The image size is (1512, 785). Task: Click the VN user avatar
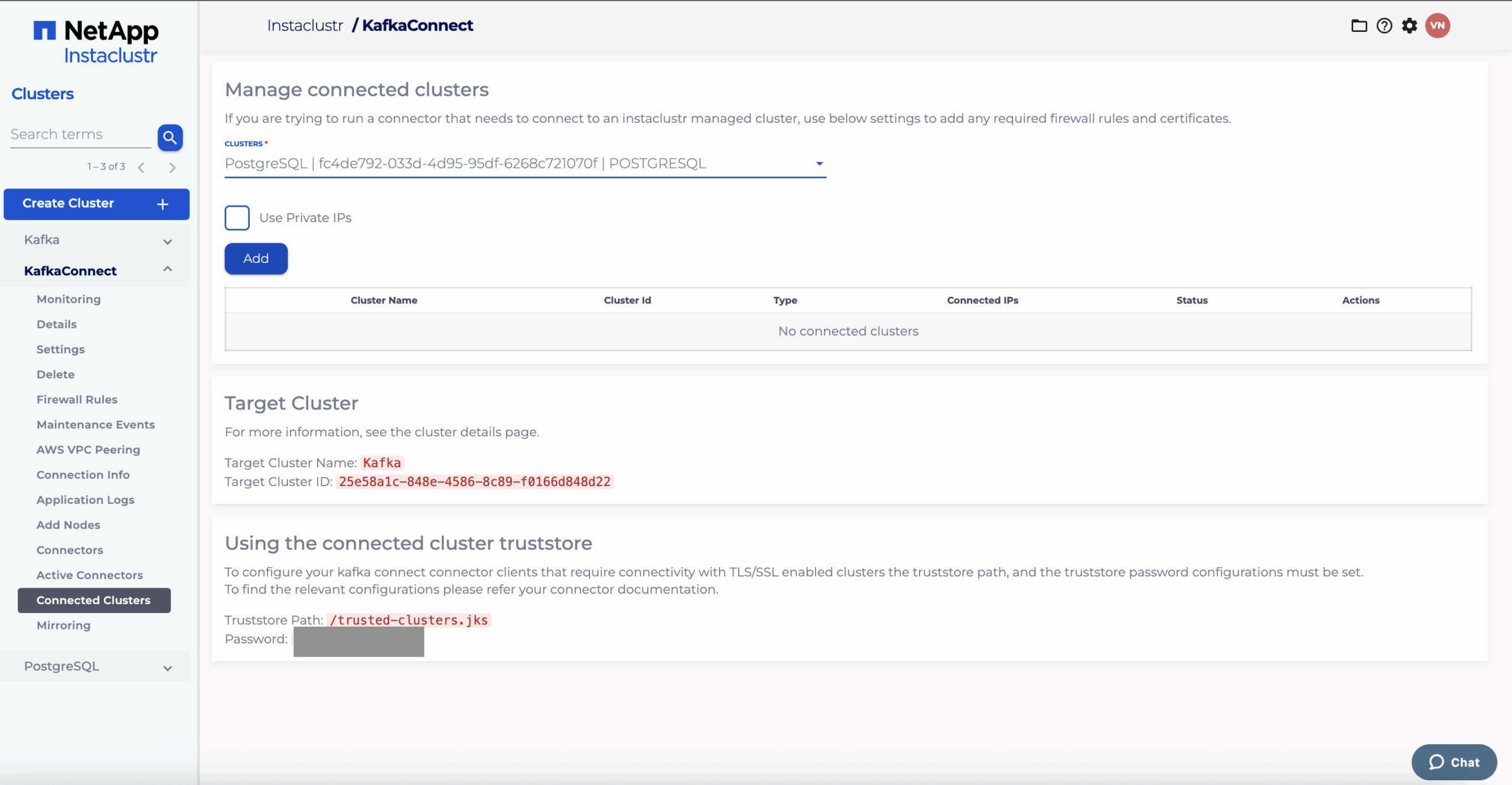(x=1437, y=26)
